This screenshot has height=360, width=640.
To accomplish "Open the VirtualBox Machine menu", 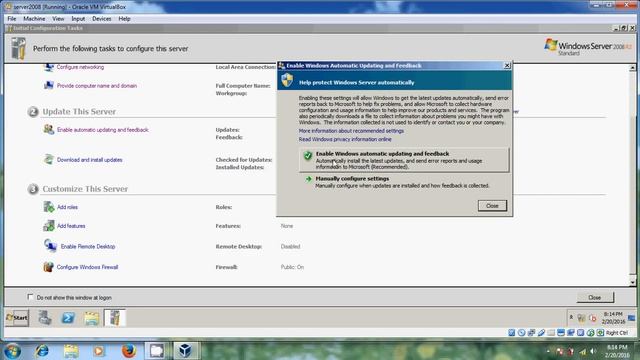I will click(34, 19).
